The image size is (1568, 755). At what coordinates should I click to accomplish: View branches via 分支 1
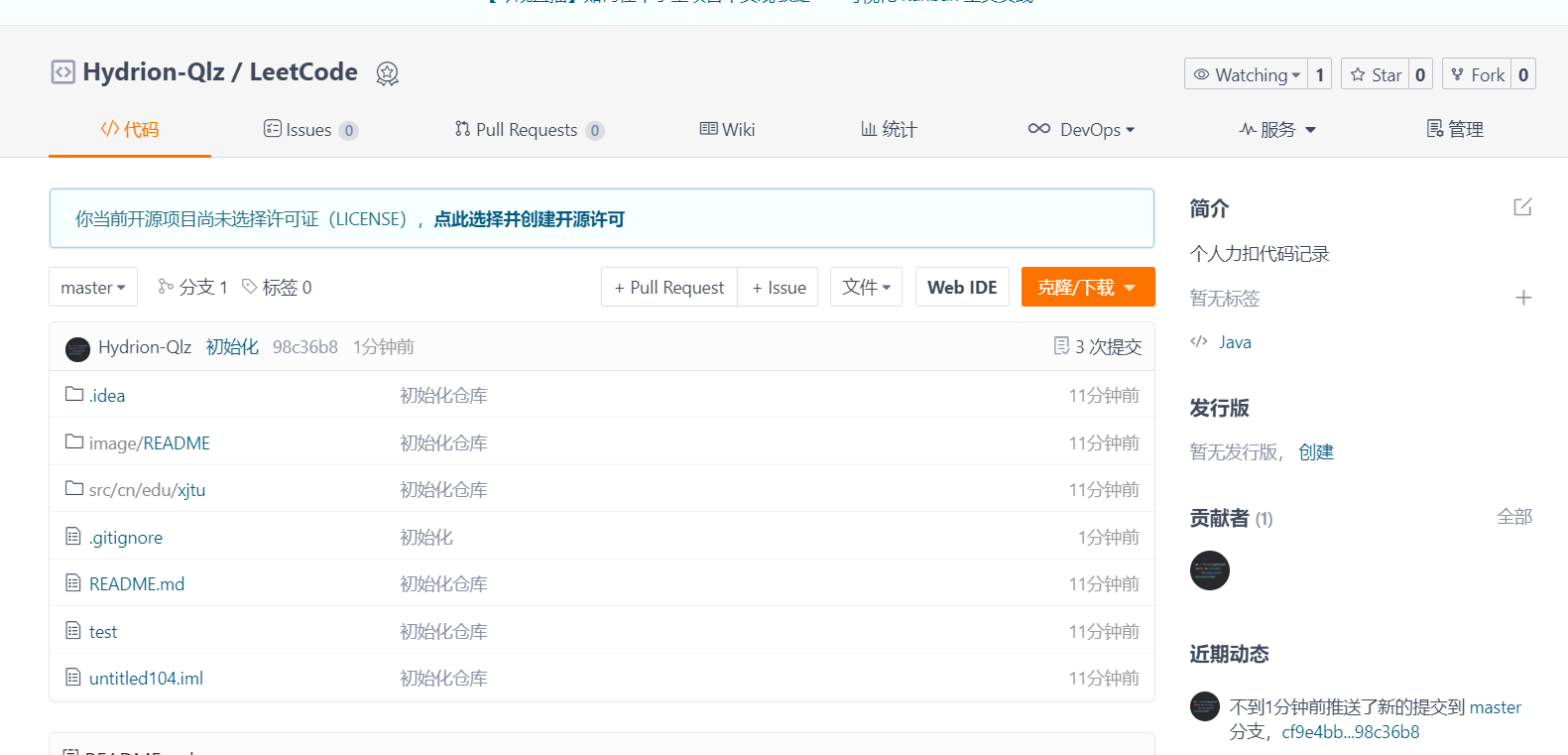click(192, 287)
